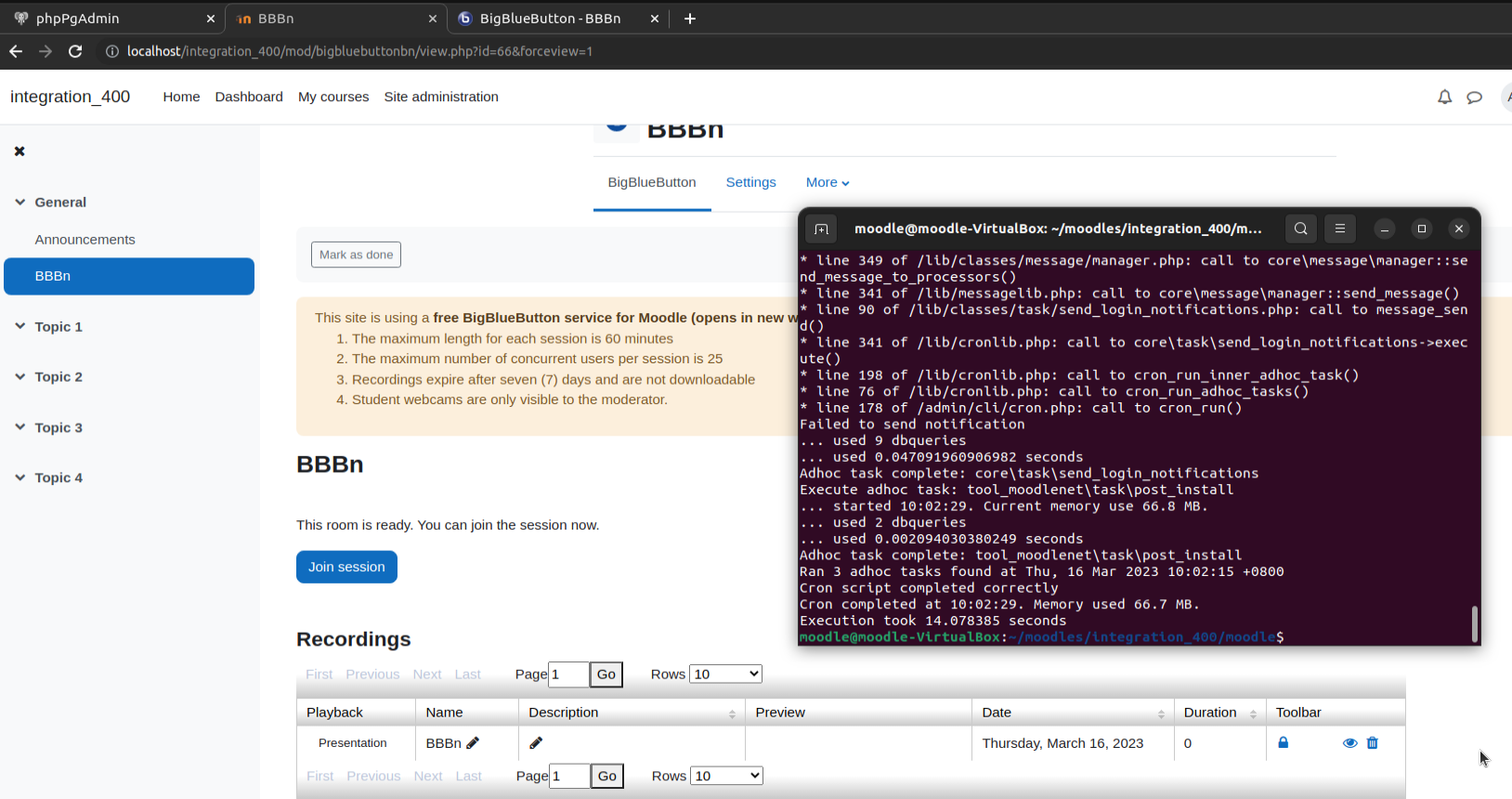Screen dimensions: 1512x799
Task: Click the browser address bar URL
Action: tap(359, 51)
